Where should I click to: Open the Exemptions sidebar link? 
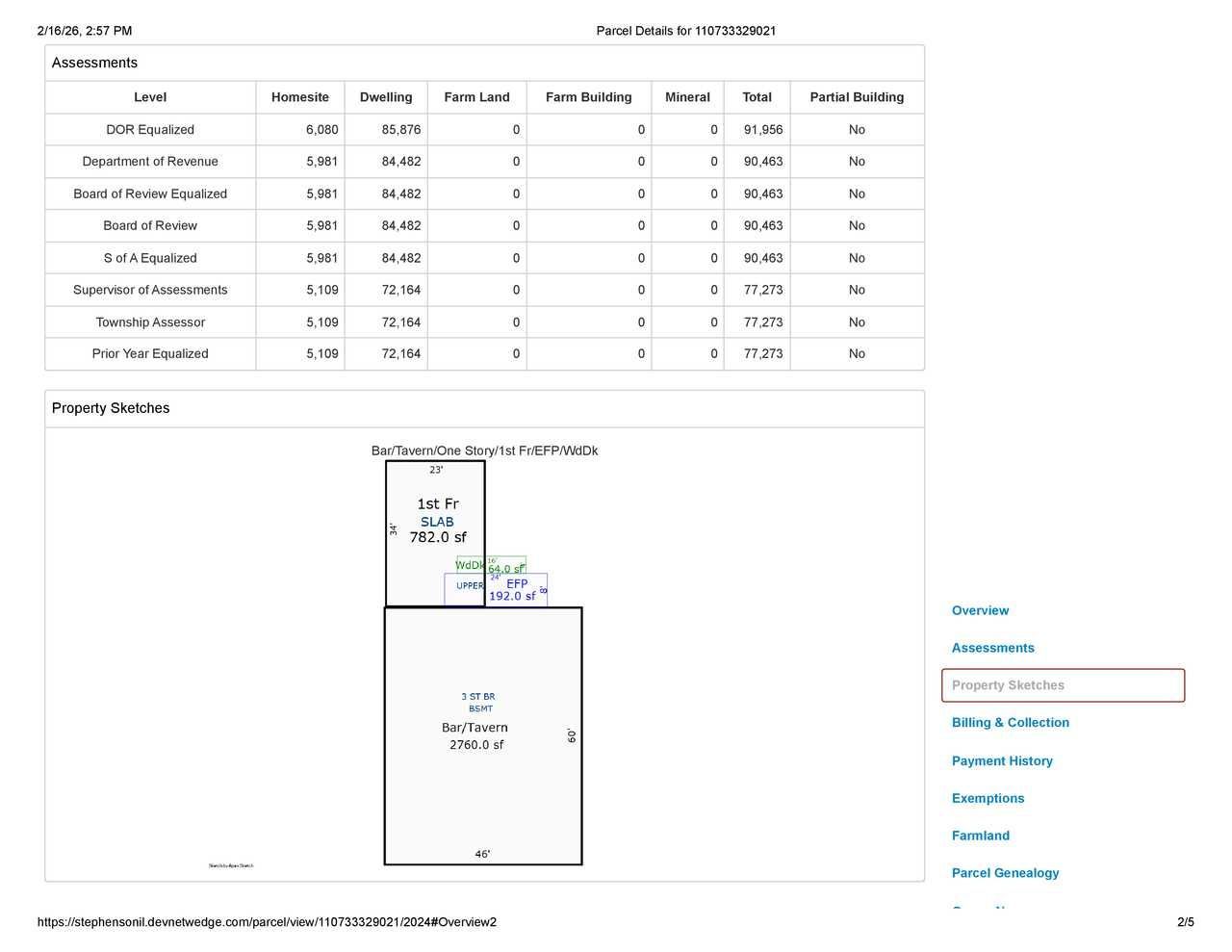point(988,798)
